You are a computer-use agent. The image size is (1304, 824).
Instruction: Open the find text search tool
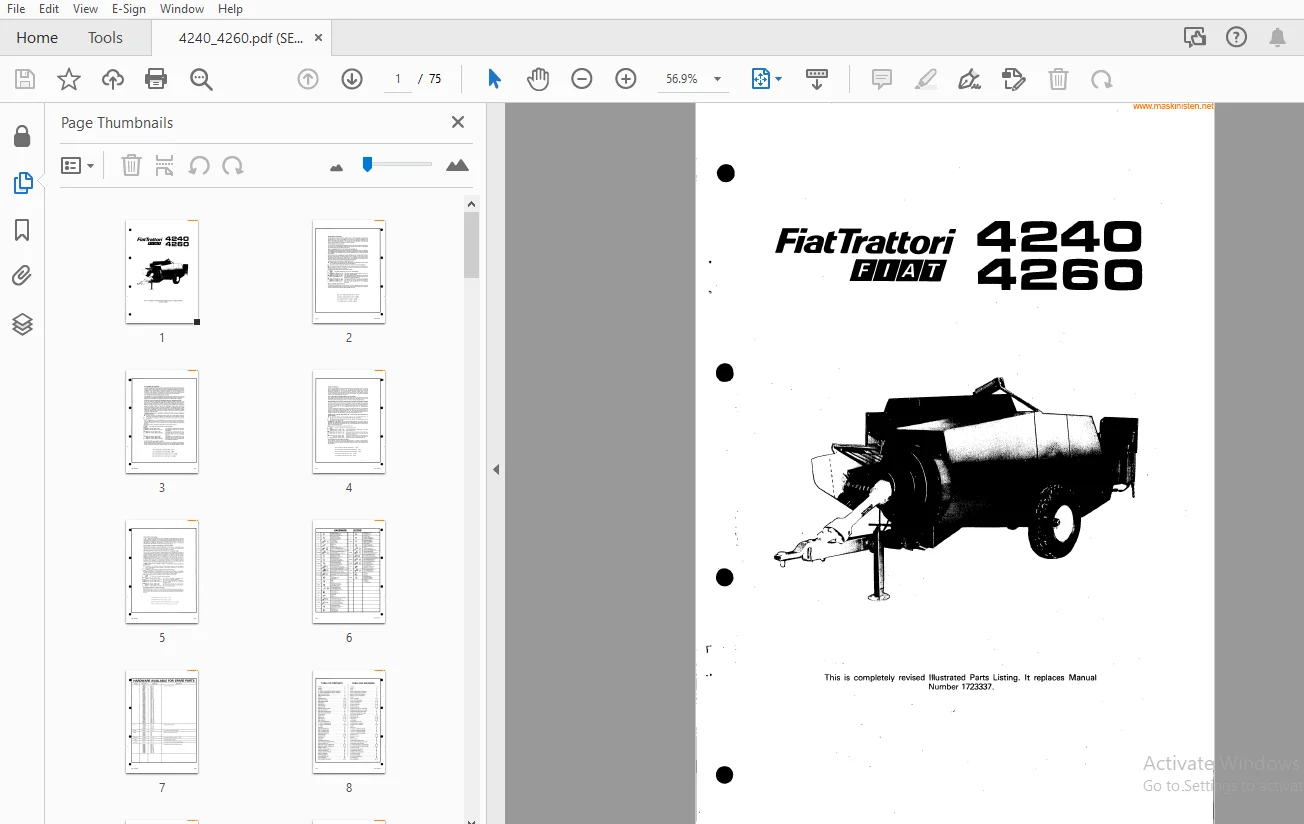pos(202,79)
